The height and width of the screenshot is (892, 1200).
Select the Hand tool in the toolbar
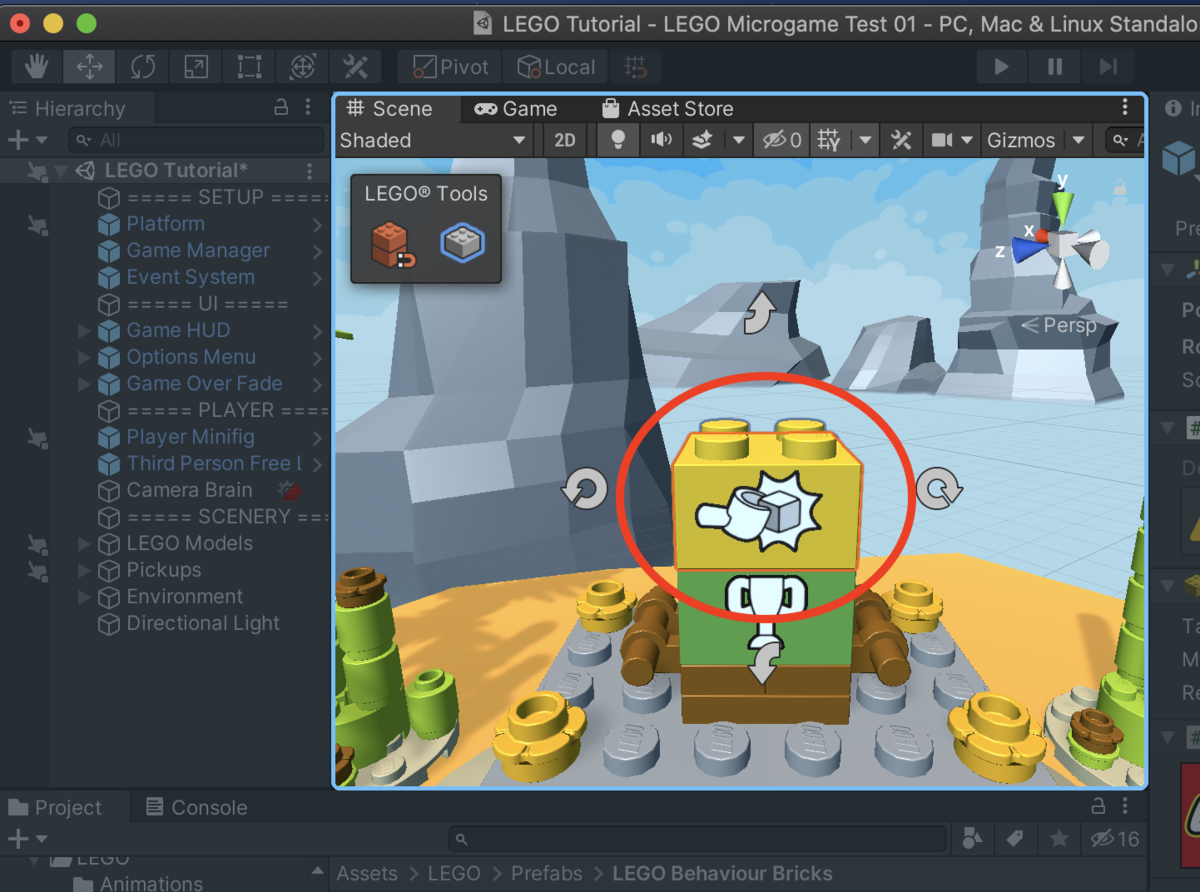[x=37, y=67]
